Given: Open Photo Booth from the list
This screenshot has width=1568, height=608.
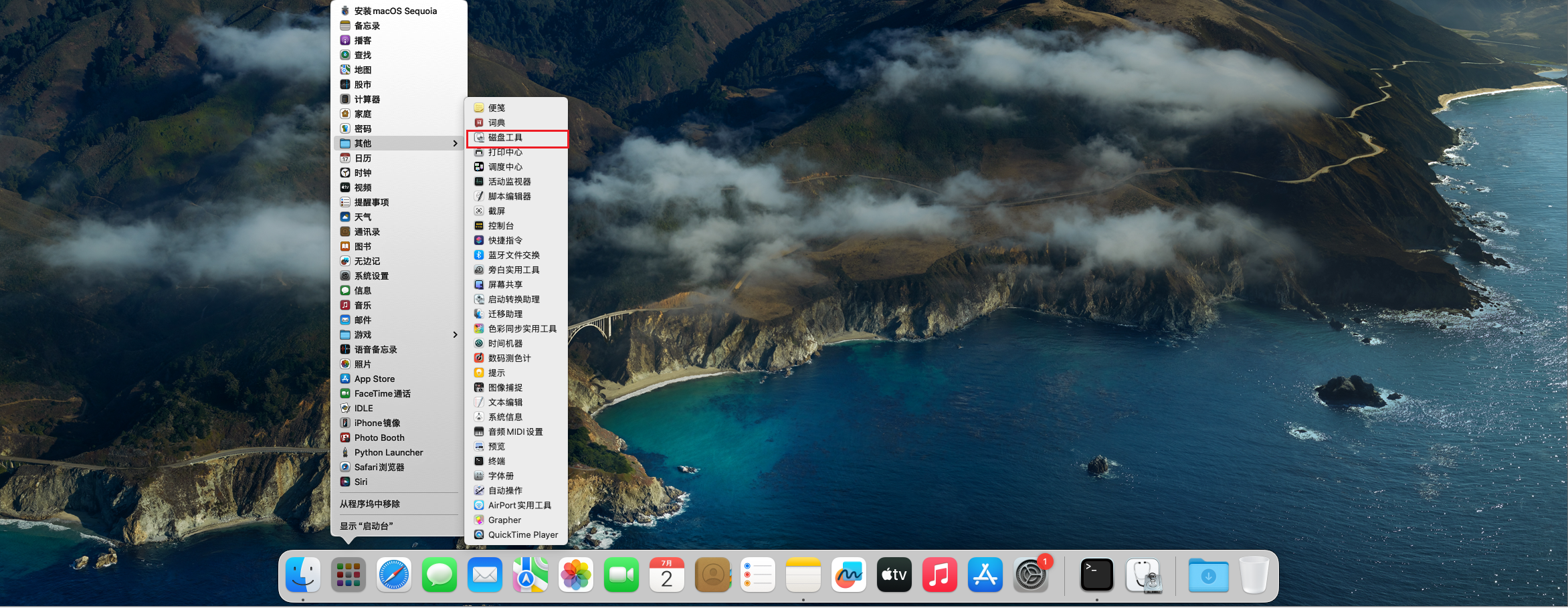Looking at the screenshot, I should click(399, 437).
